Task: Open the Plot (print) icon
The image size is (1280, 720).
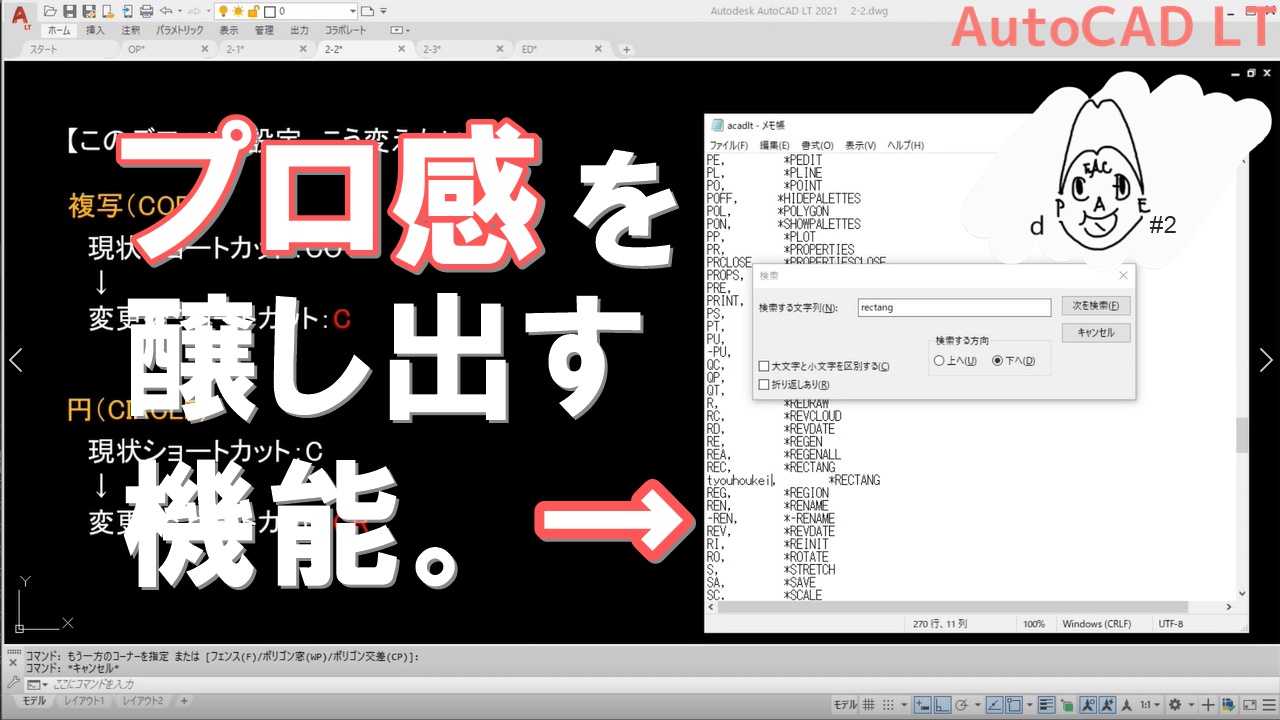Action: [144, 11]
